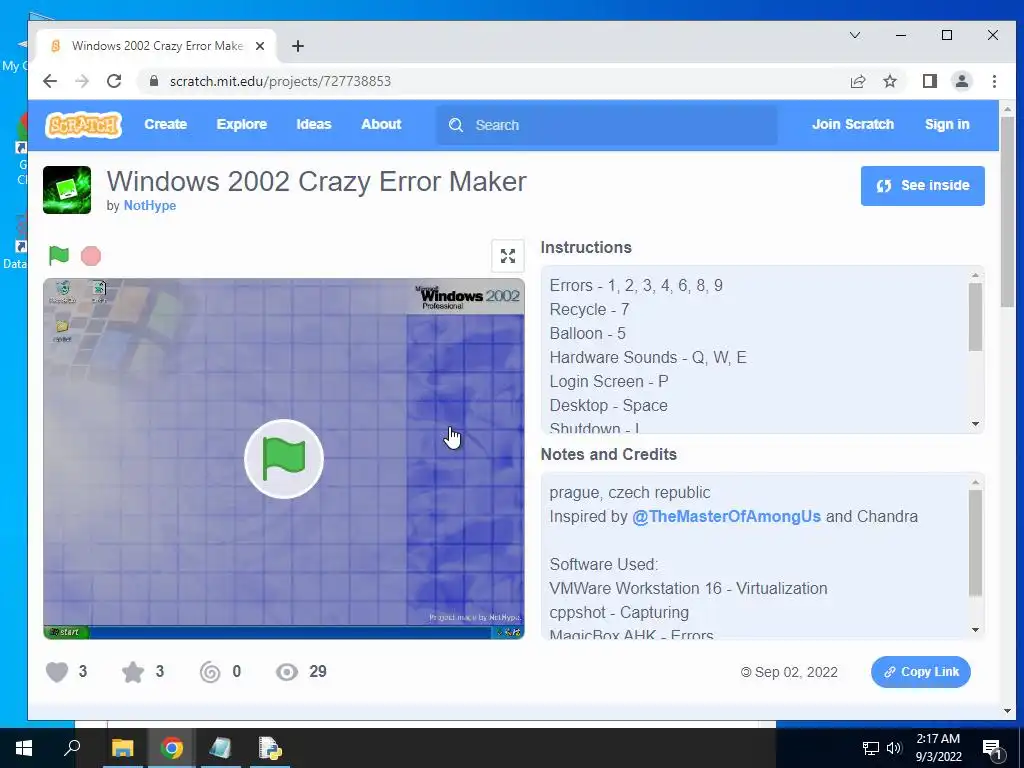Focus the Scratch search field
Image resolution: width=1024 pixels, height=768 pixels.
point(607,125)
